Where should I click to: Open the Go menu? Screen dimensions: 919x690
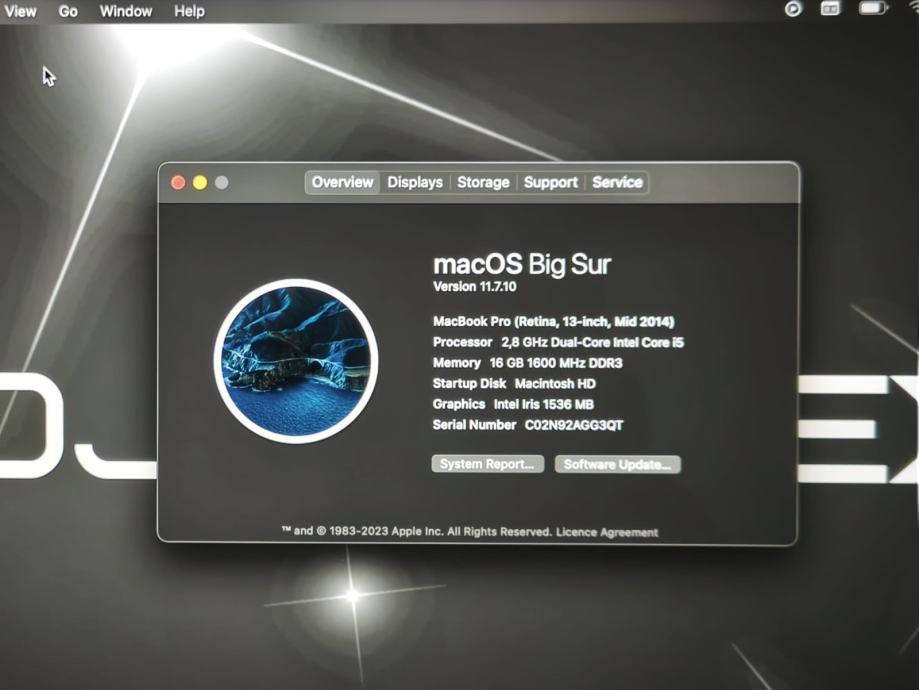68,11
